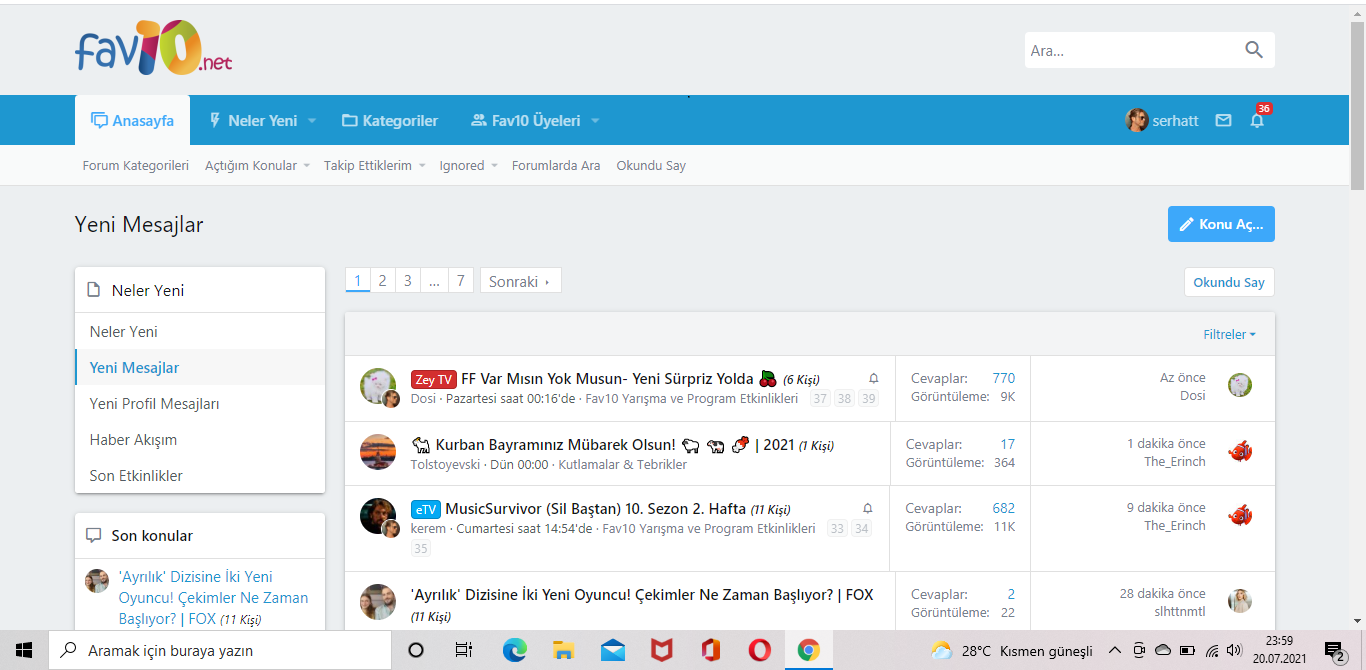Go to page 2 of results
Viewport: 1366px width, 670px height.
point(382,281)
